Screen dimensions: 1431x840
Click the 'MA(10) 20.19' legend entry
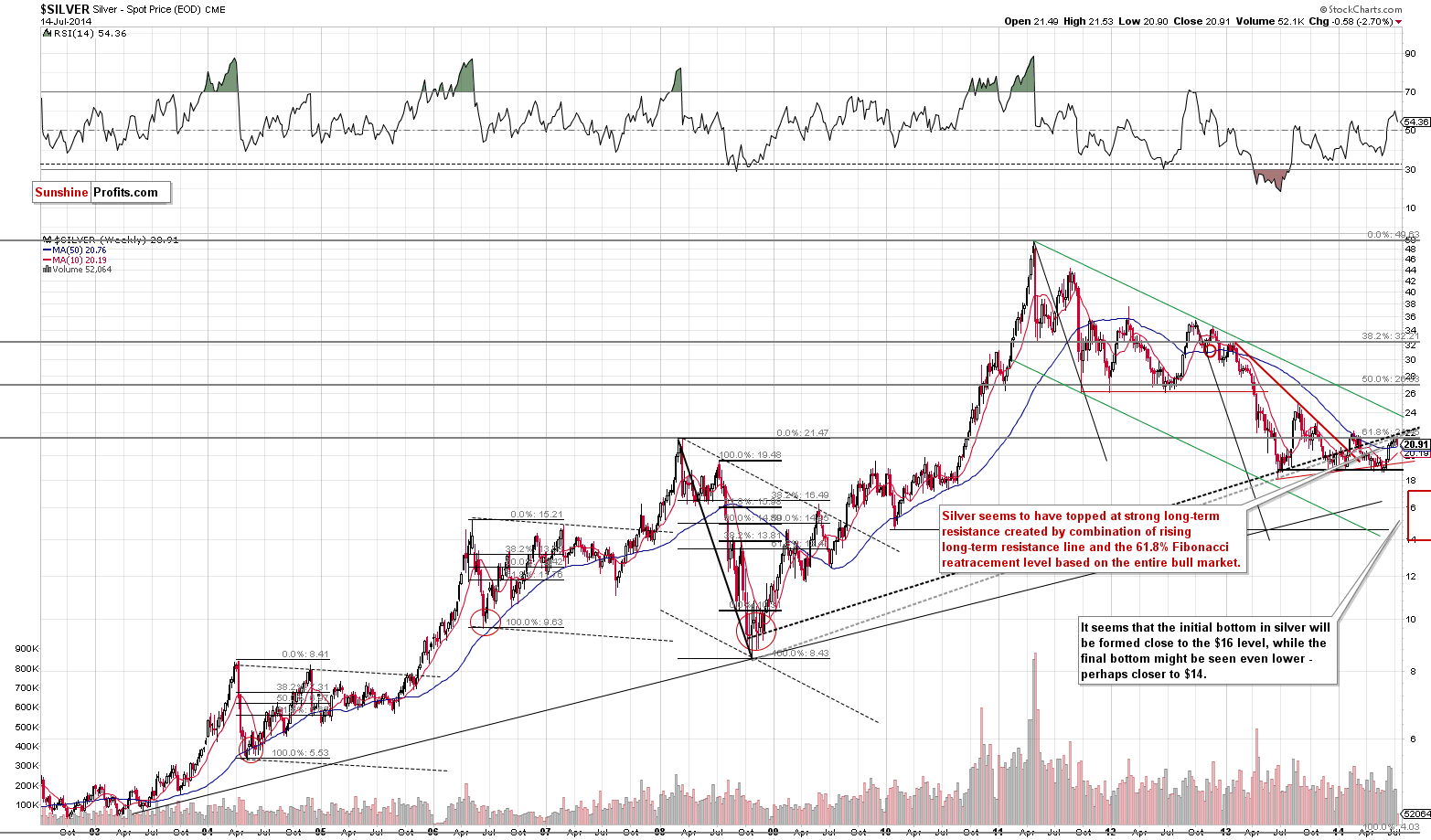pos(80,260)
